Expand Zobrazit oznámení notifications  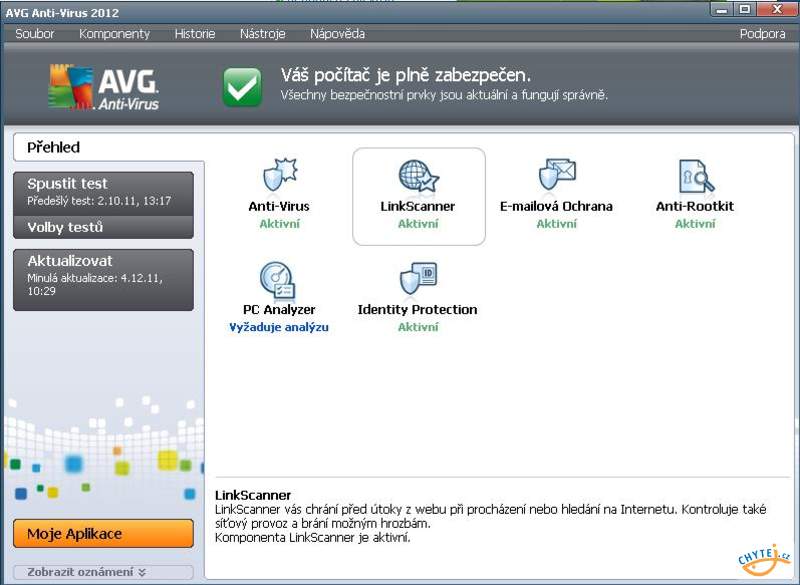104,572
